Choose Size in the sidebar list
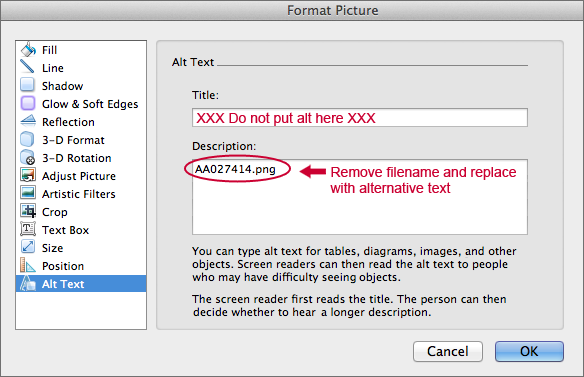The image size is (584, 377). coord(81,248)
